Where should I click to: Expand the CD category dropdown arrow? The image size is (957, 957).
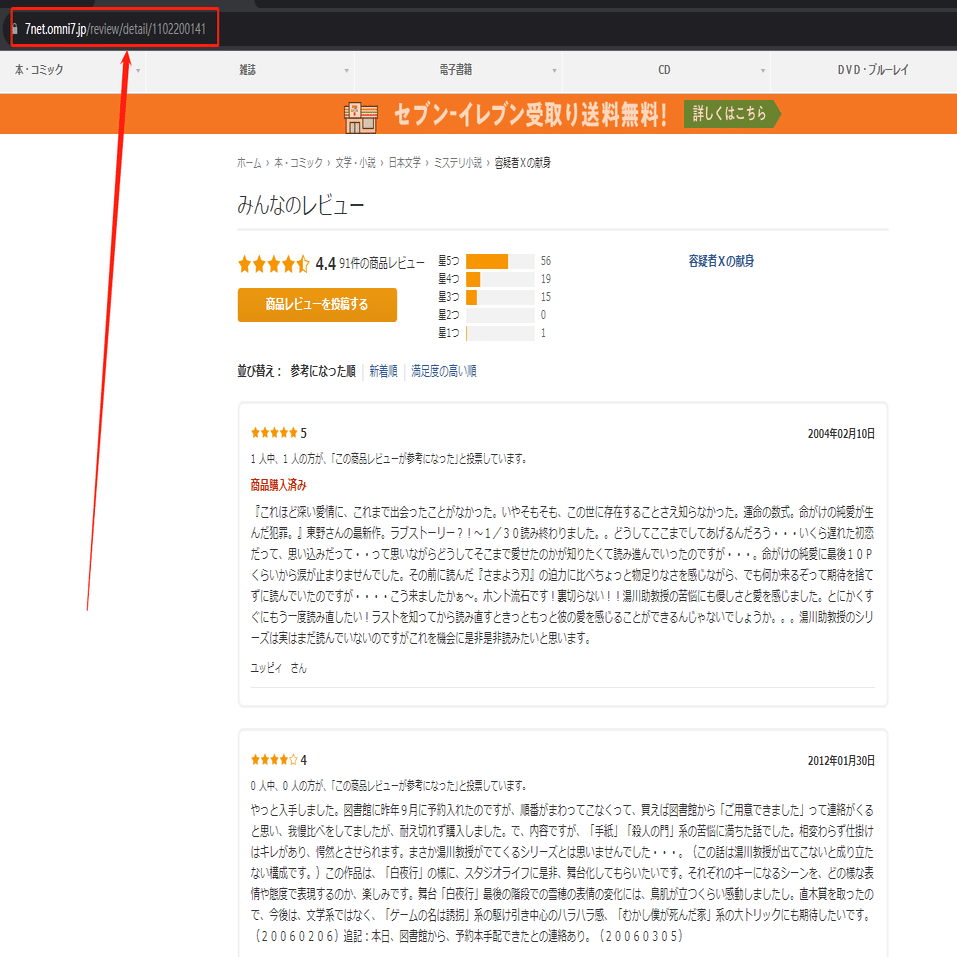[762, 71]
